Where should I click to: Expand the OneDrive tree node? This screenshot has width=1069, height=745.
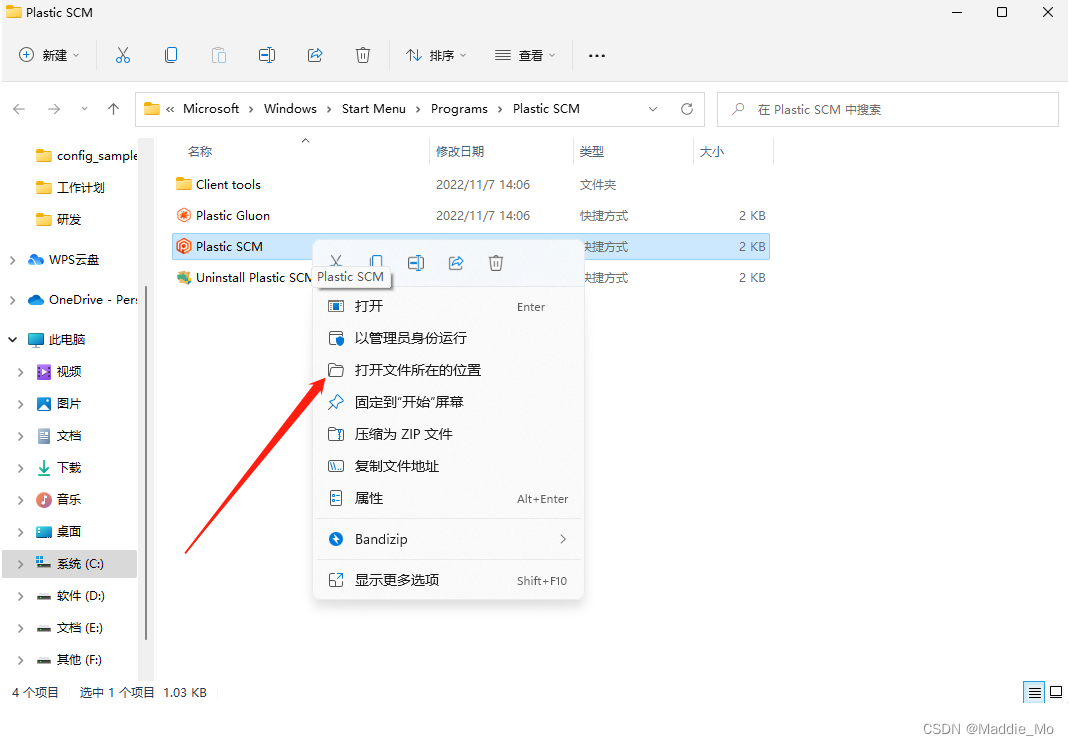point(13,300)
